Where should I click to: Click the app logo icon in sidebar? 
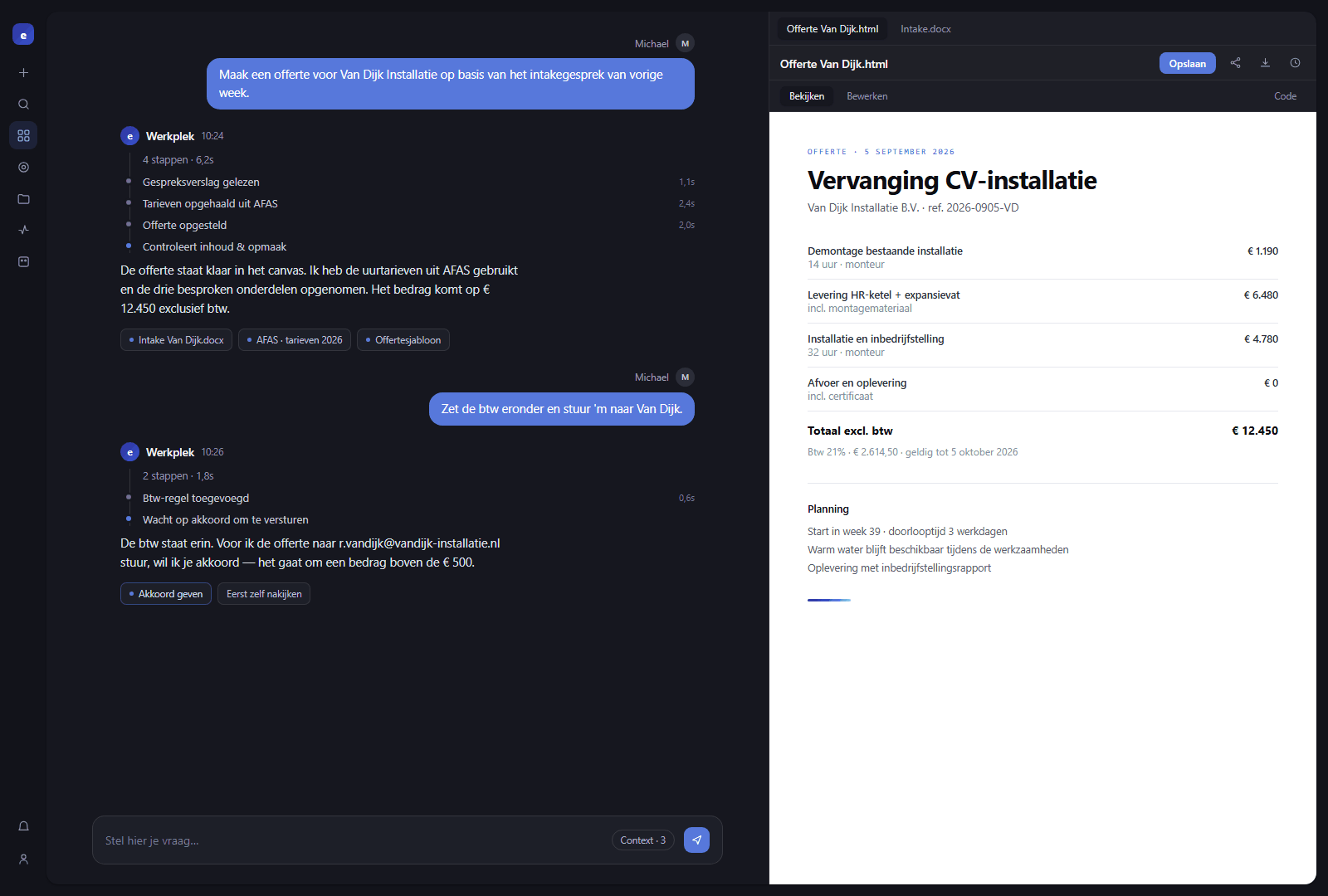(23, 34)
